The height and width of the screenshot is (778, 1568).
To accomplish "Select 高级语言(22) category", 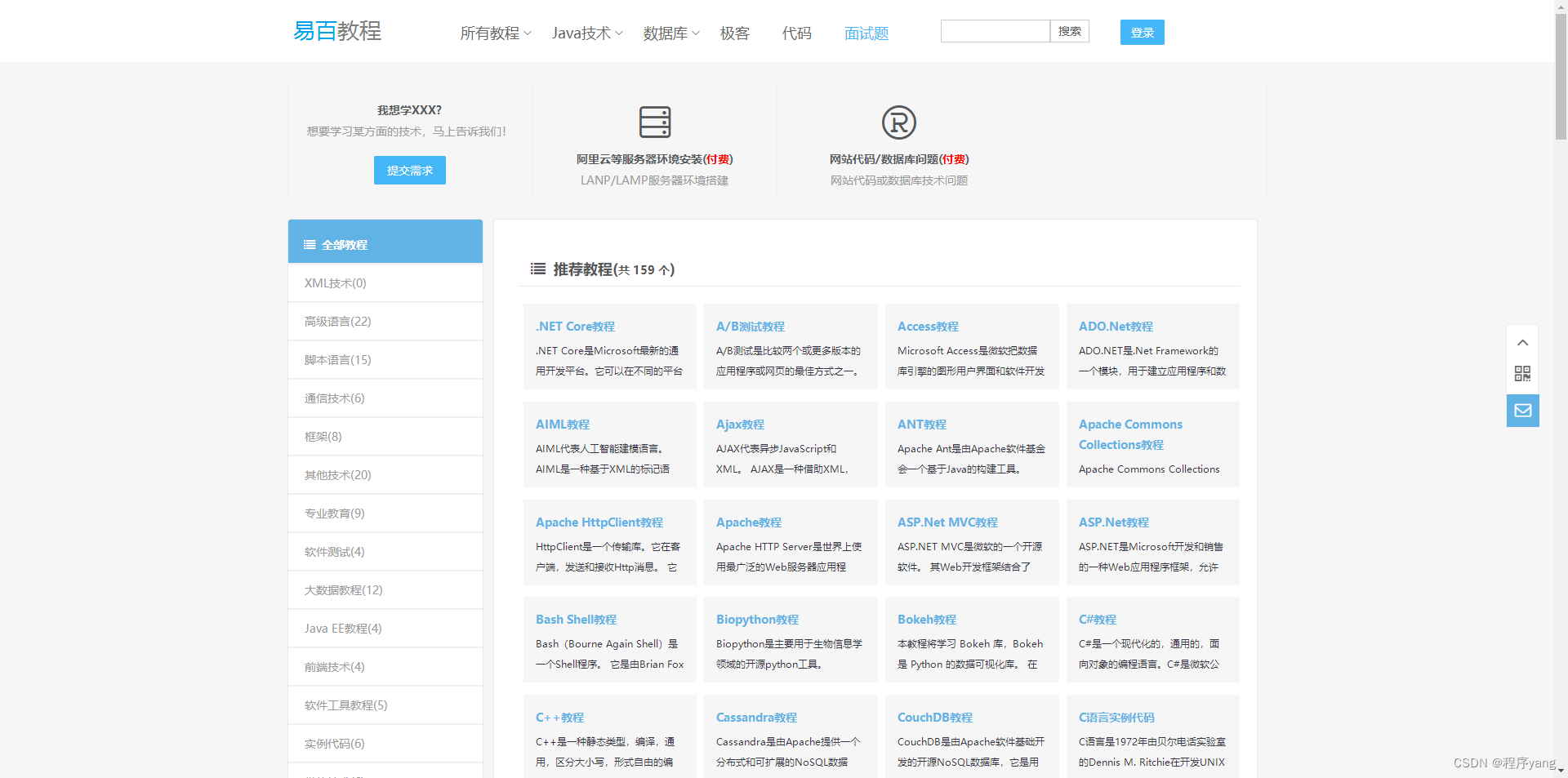I will tap(385, 322).
